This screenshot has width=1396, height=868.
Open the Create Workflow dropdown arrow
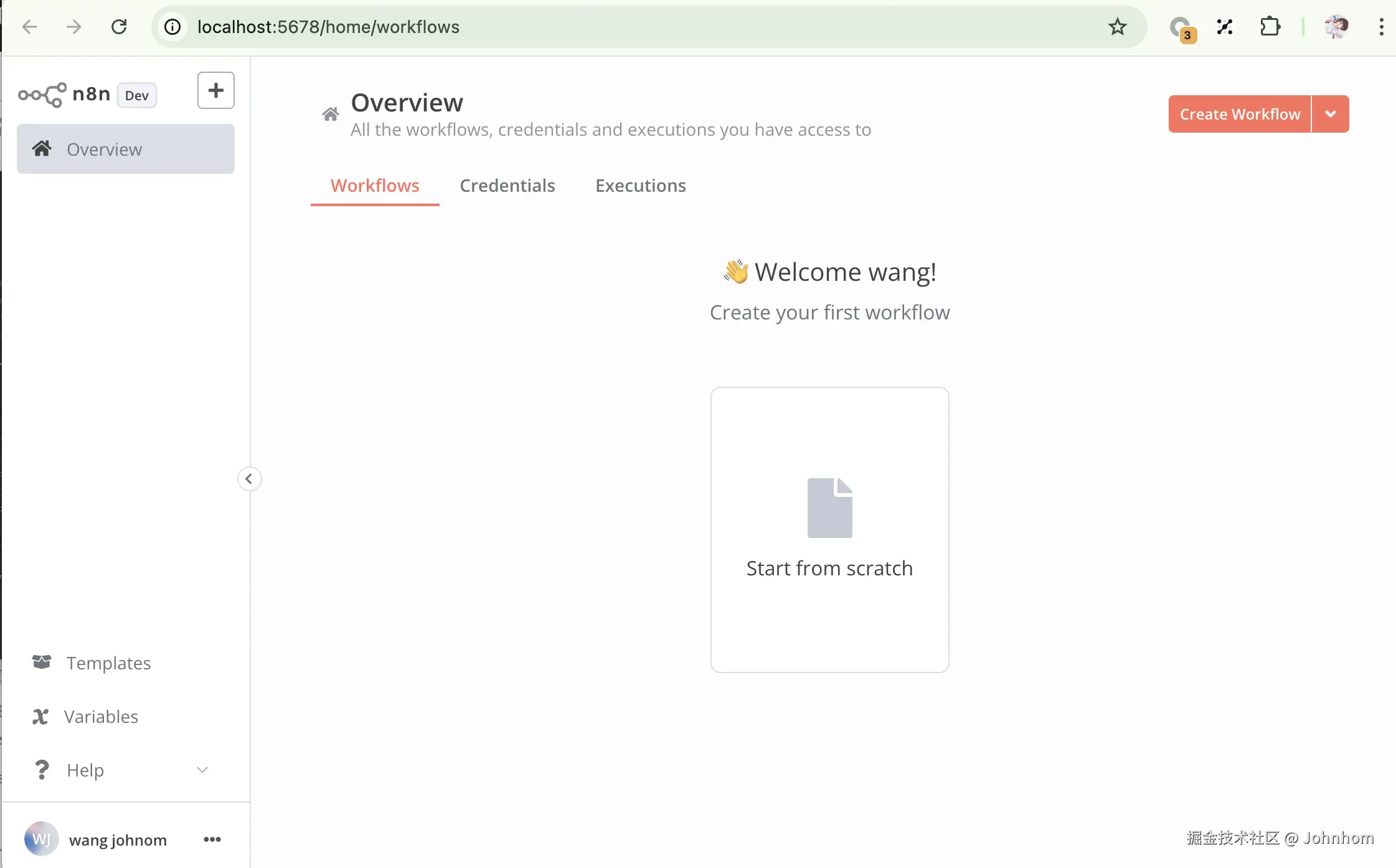pyautogui.click(x=1331, y=114)
